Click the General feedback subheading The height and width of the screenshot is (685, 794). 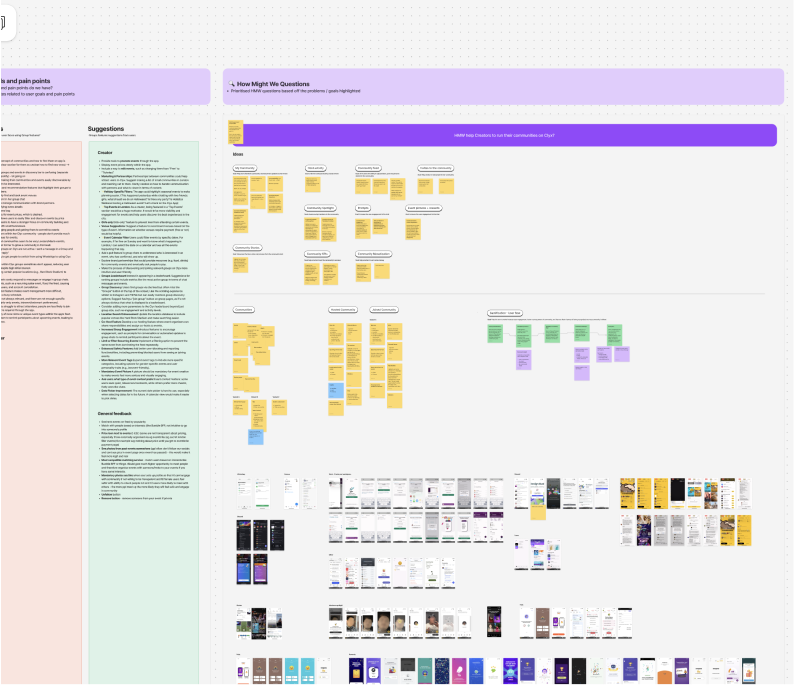(114, 414)
